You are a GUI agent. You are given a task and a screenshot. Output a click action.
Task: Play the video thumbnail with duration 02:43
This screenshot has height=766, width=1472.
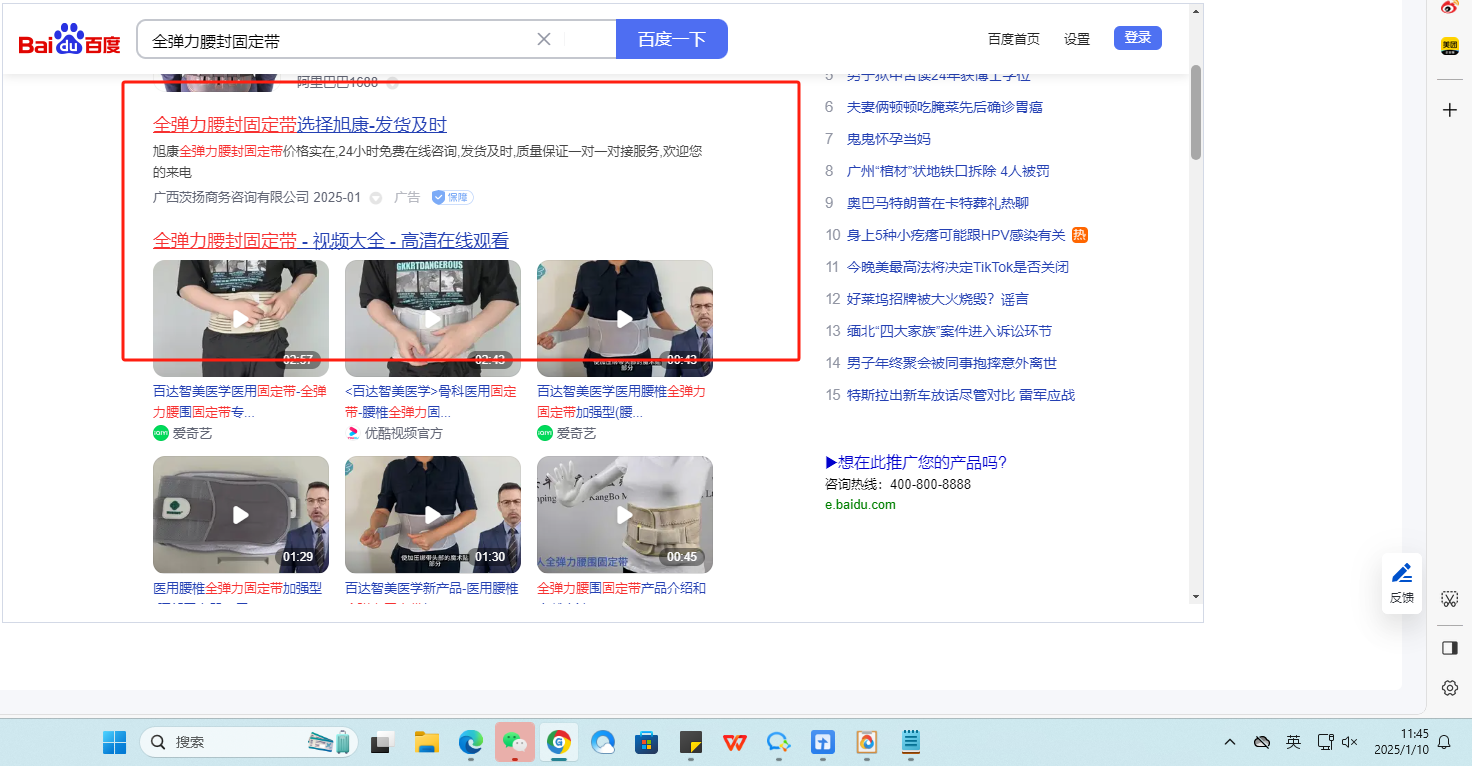pos(433,319)
